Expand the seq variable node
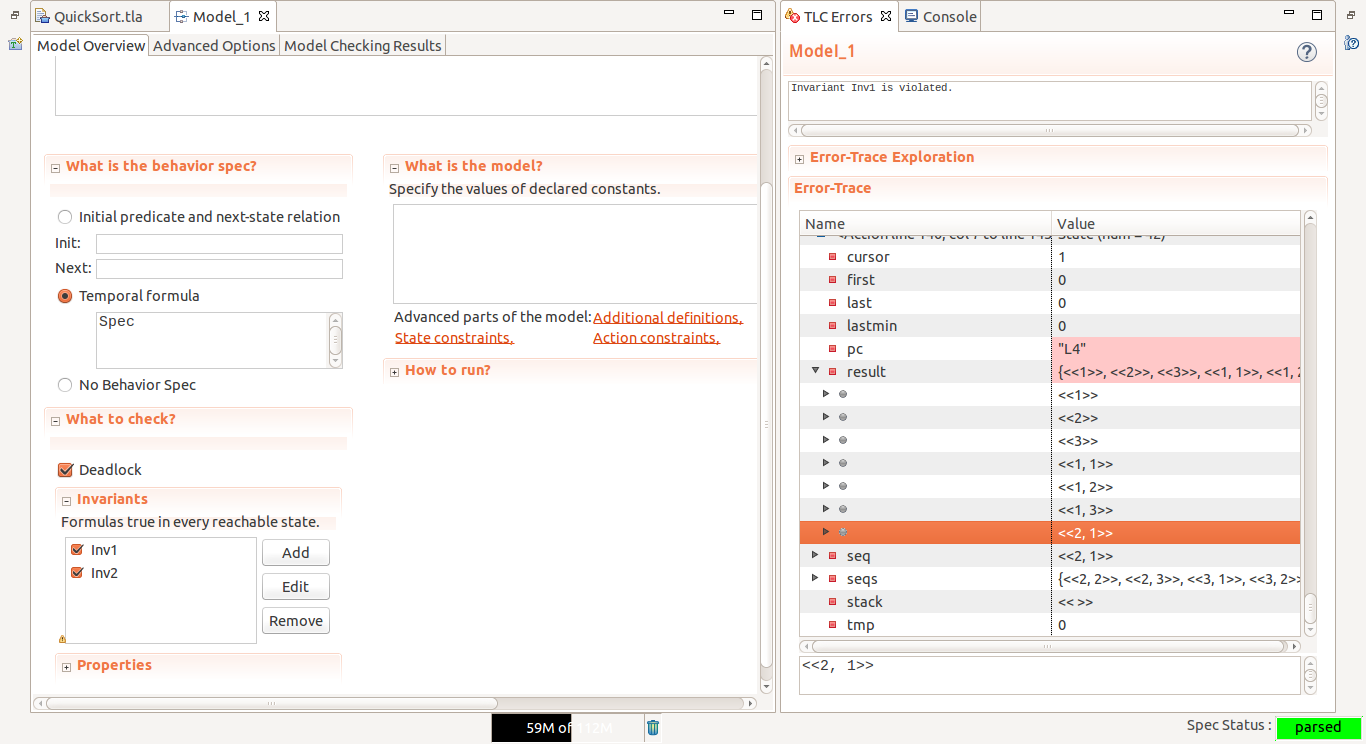This screenshot has width=1366, height=744. (x=816, y=555)
